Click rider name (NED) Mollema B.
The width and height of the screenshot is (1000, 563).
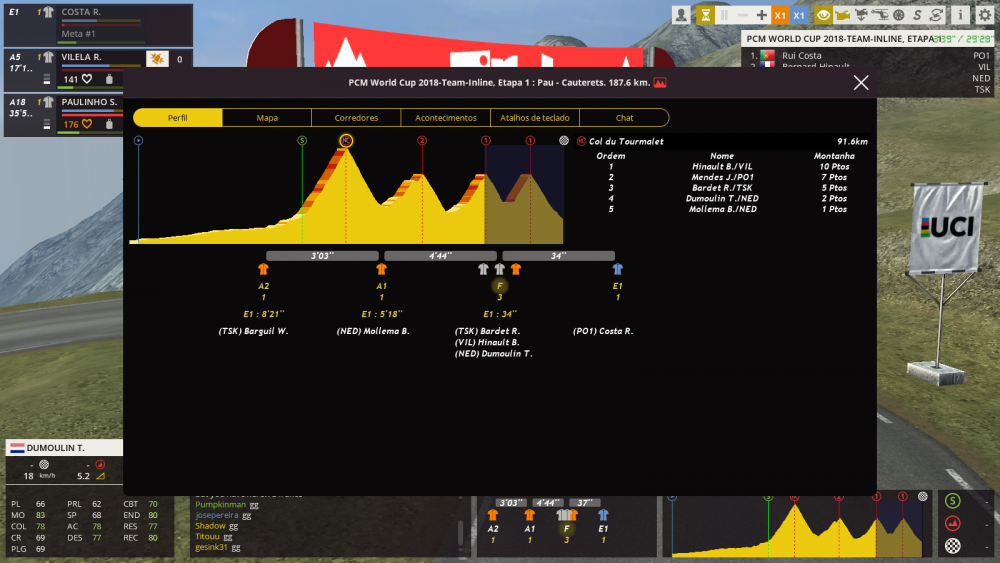(x=373, y=332)
